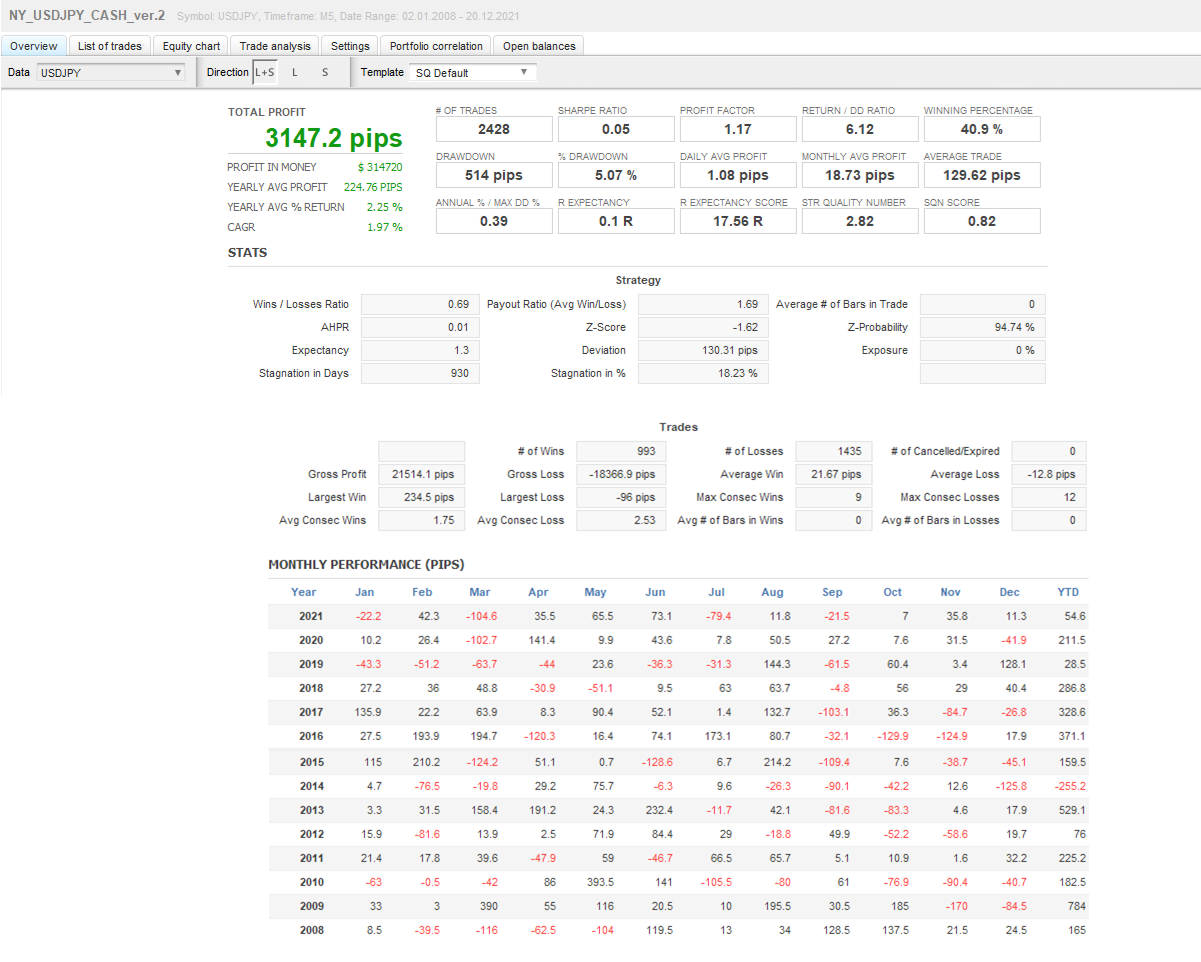
Task: Click 2009 YTD value 784
Action: [1077, 906]
